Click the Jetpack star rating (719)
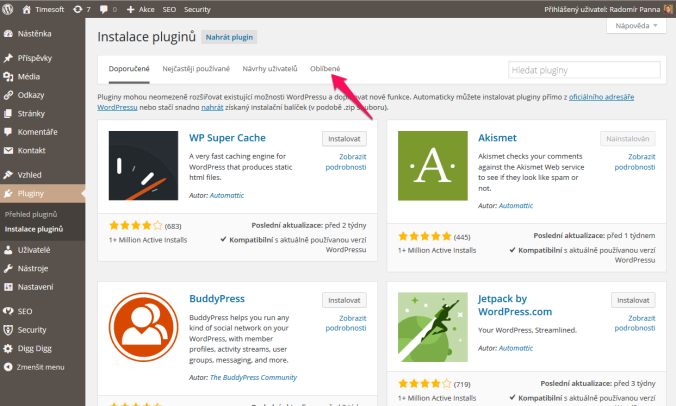The width and height of the screenshot is (676, 406). pos(425,384)
